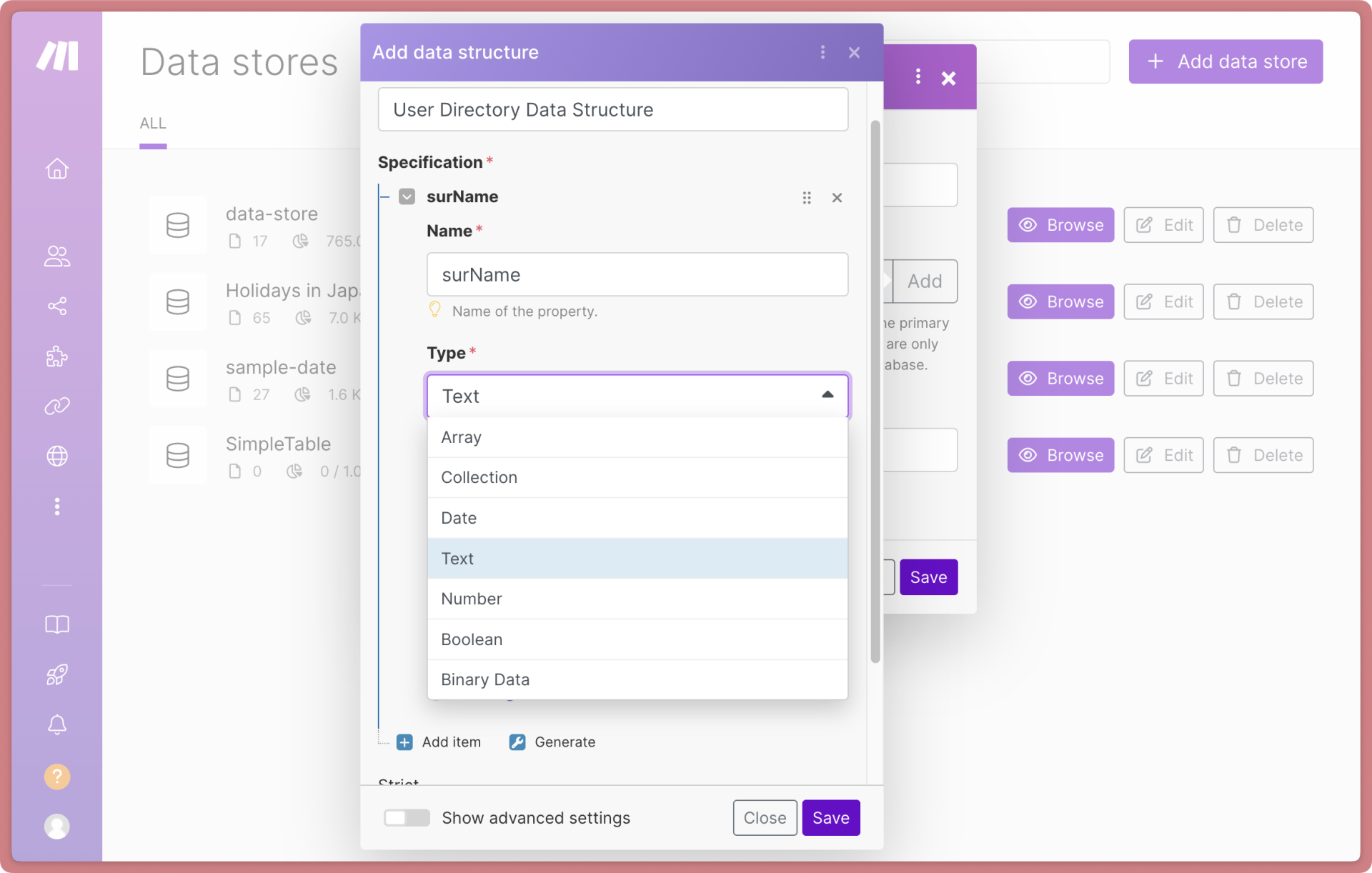The image size is (1372, 873).
Task: Open the Team sidebar icon
Action: pyautogui.click(x=56, y=256)
